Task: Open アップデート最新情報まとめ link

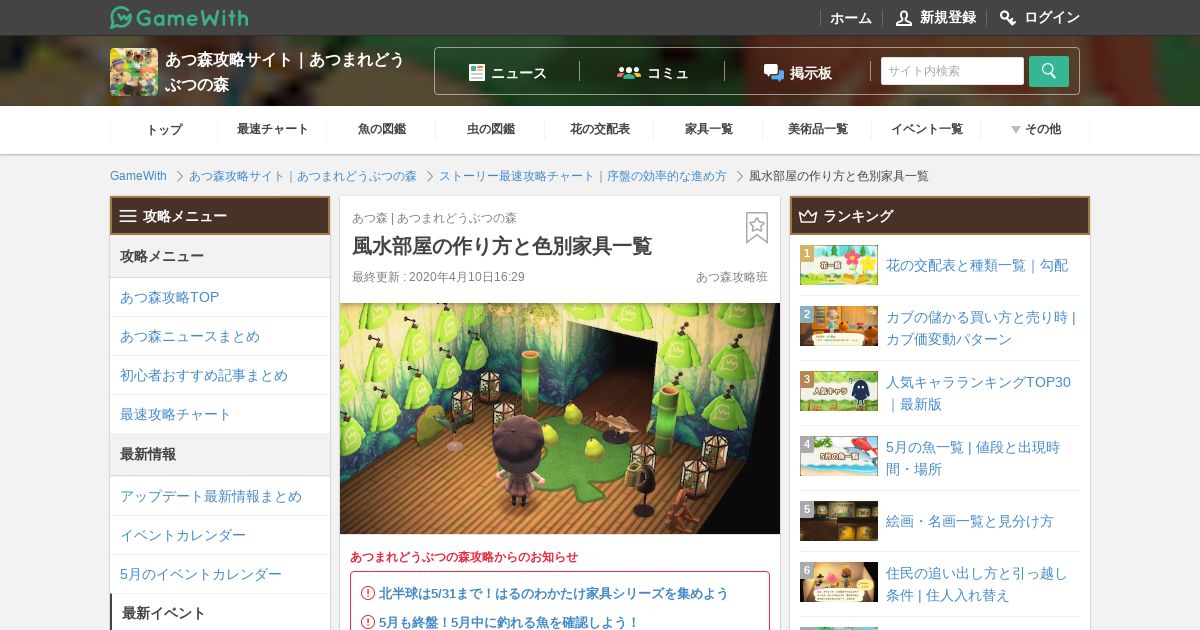Action: pos(220,496)
